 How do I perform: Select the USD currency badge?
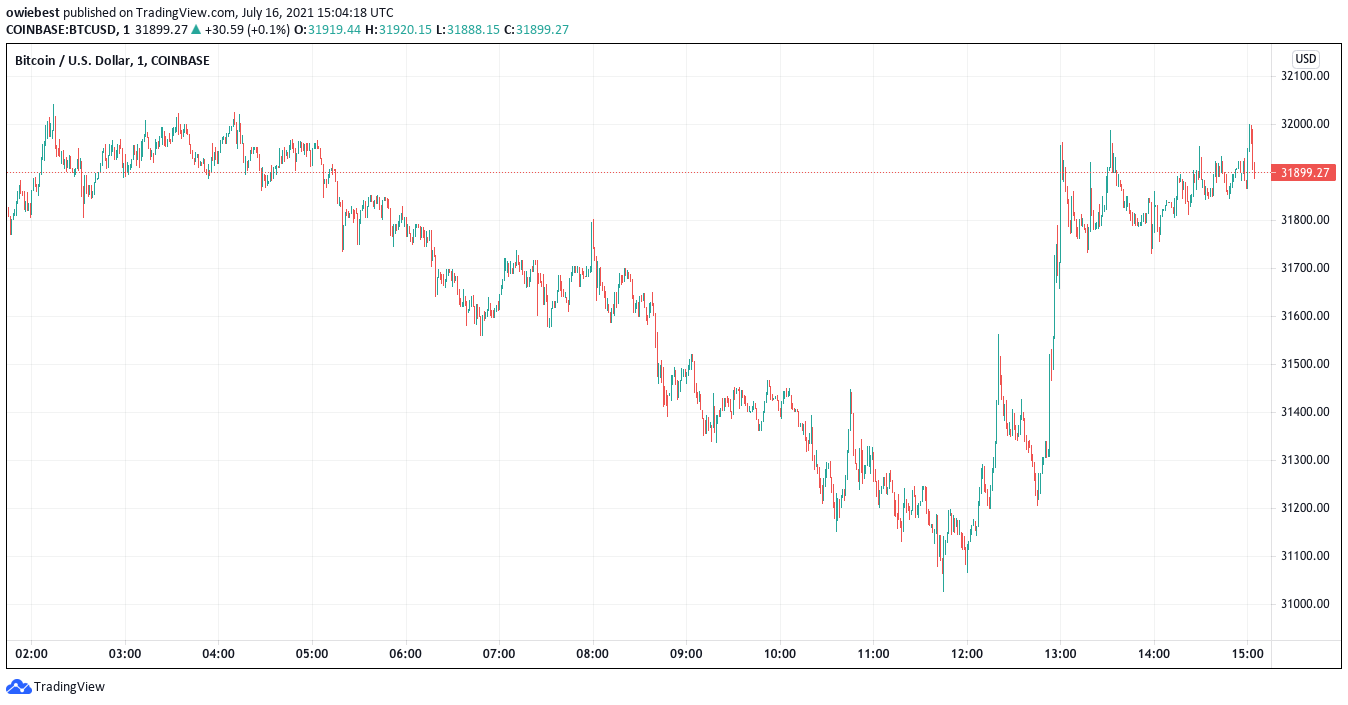[1306, 59]
